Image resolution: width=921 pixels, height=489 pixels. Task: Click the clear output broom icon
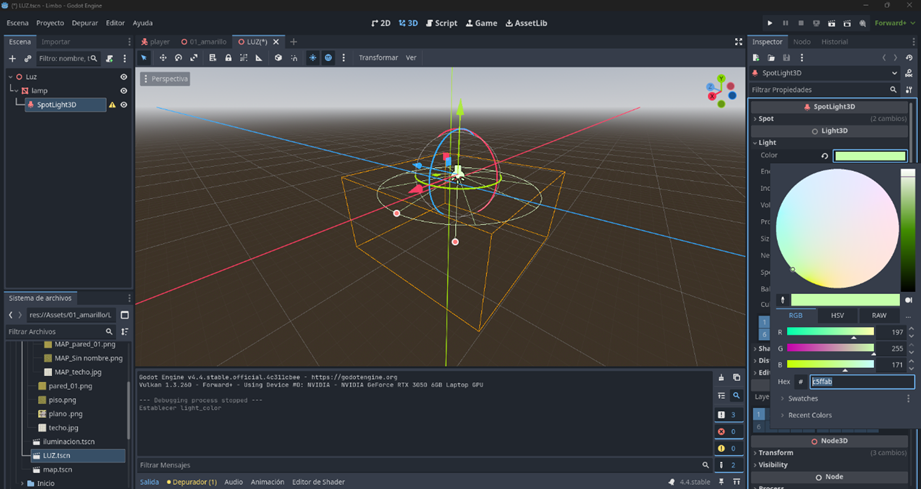(721, 378)
